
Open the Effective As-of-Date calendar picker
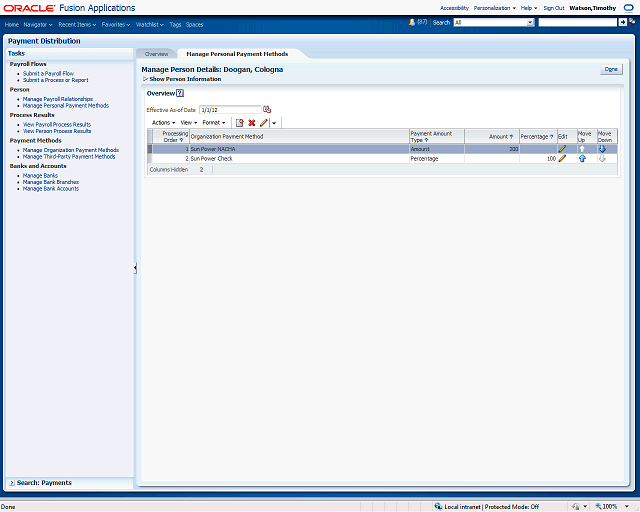(x=267, y=109)
